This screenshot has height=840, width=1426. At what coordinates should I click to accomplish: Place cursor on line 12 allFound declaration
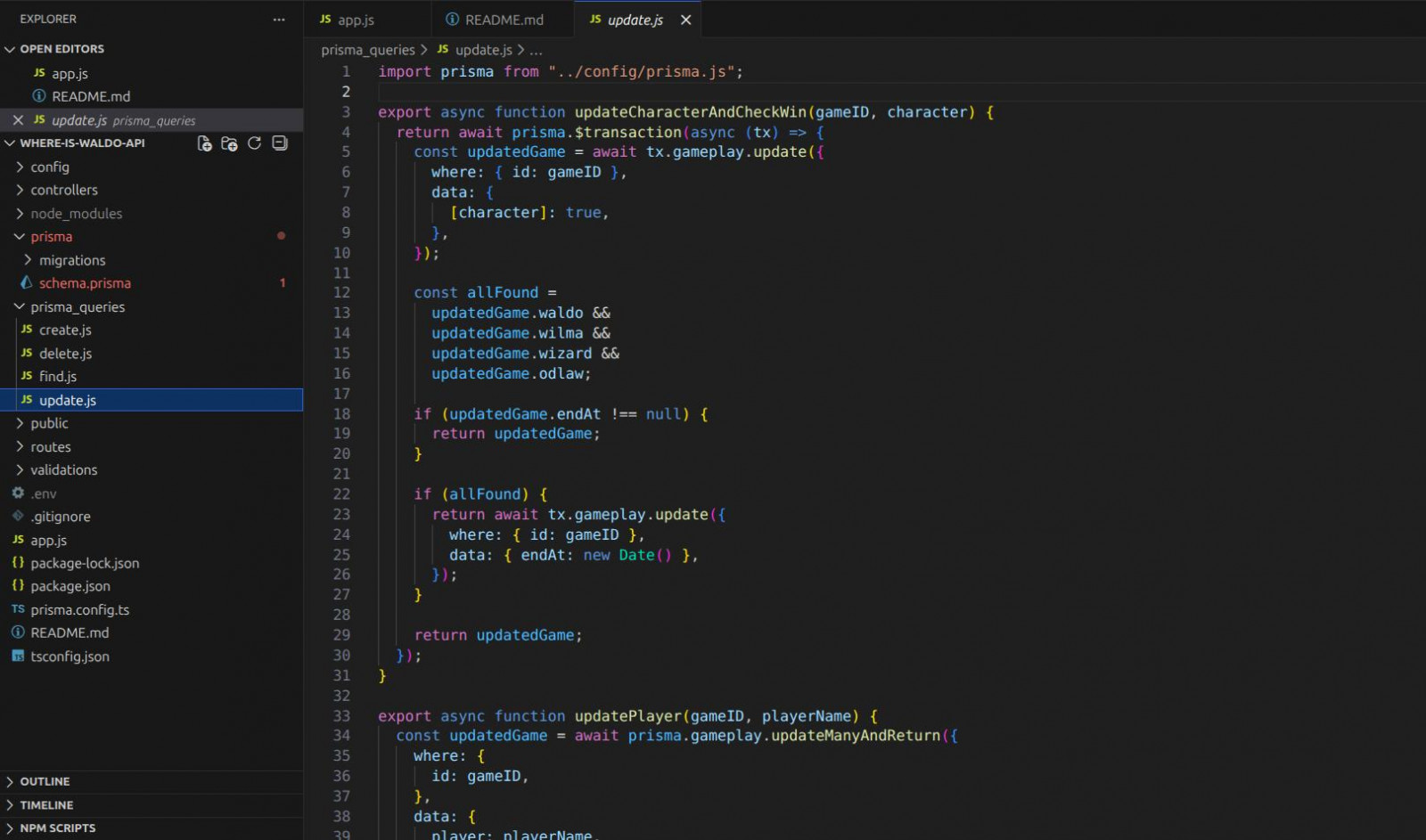(x=503, y=292)
